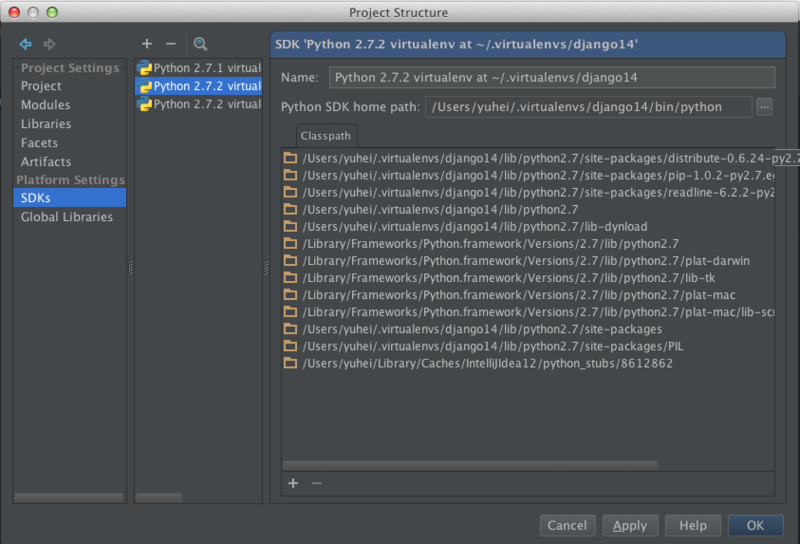The image size is (800, 544).
Task: Select the plat-darwin classpath entry
Action: point(528,261)
